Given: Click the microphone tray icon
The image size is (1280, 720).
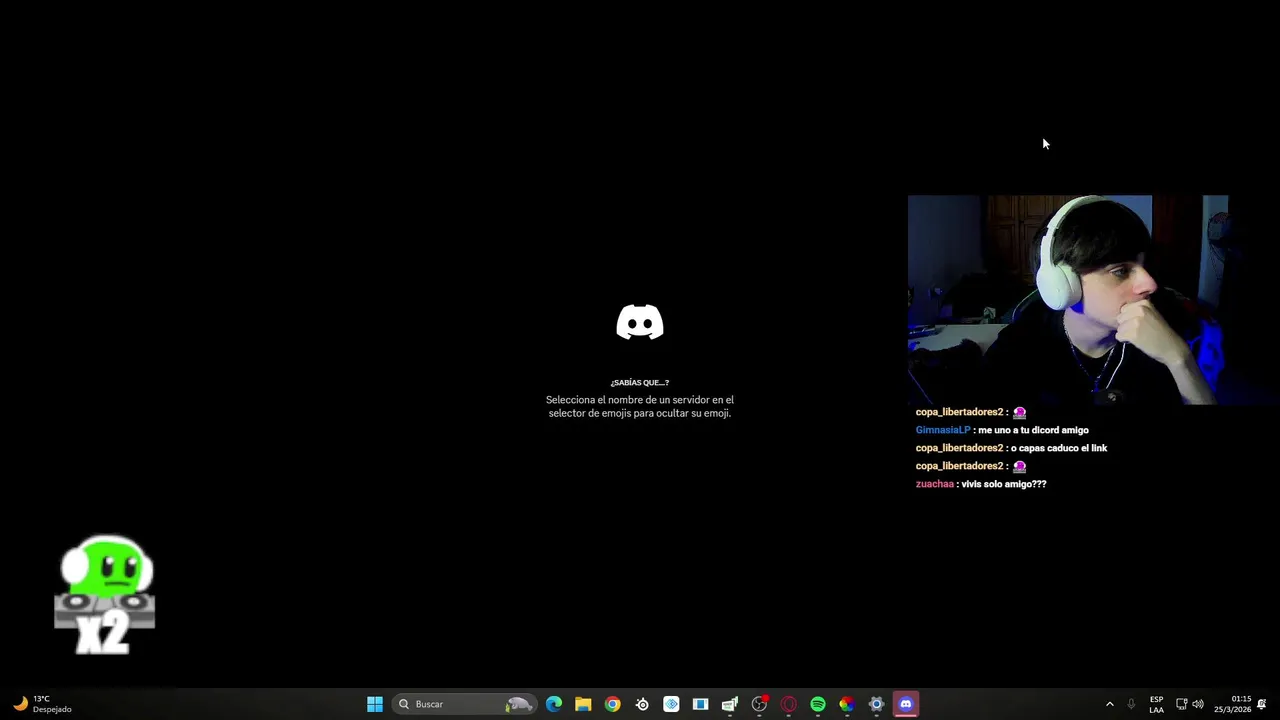Looking at the screenshot, I should [x=1131, y=704].
